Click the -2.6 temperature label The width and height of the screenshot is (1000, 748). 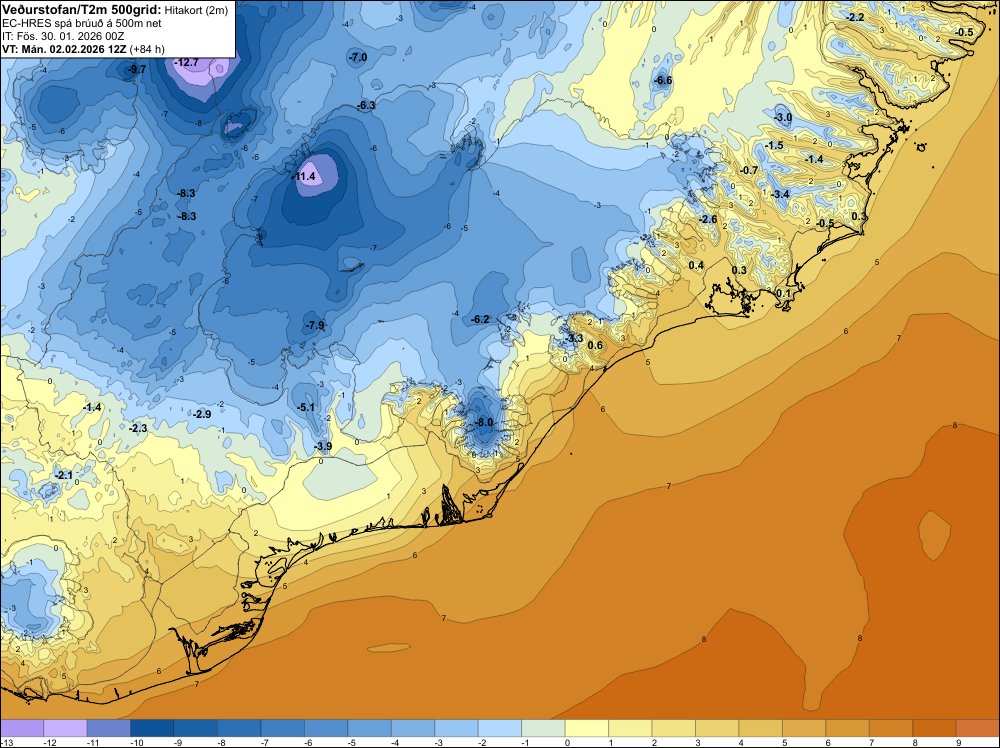(x=708, y=219)
